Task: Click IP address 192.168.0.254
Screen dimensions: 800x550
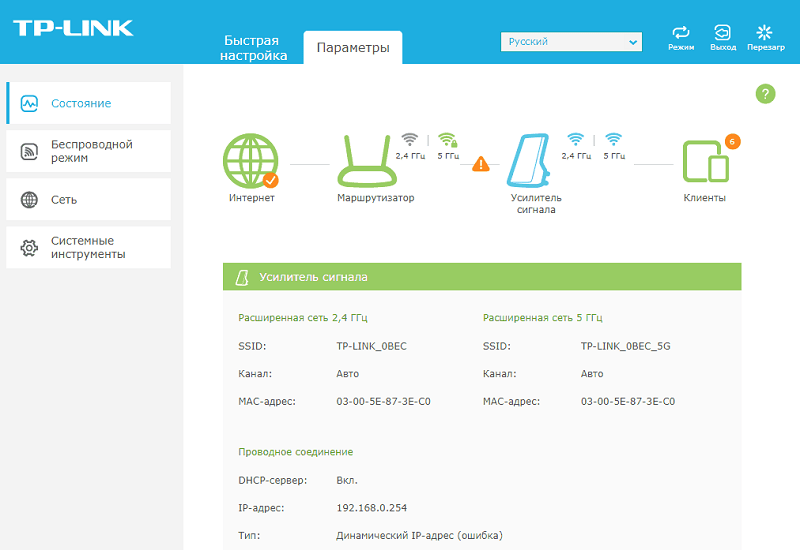Action: 371,508
